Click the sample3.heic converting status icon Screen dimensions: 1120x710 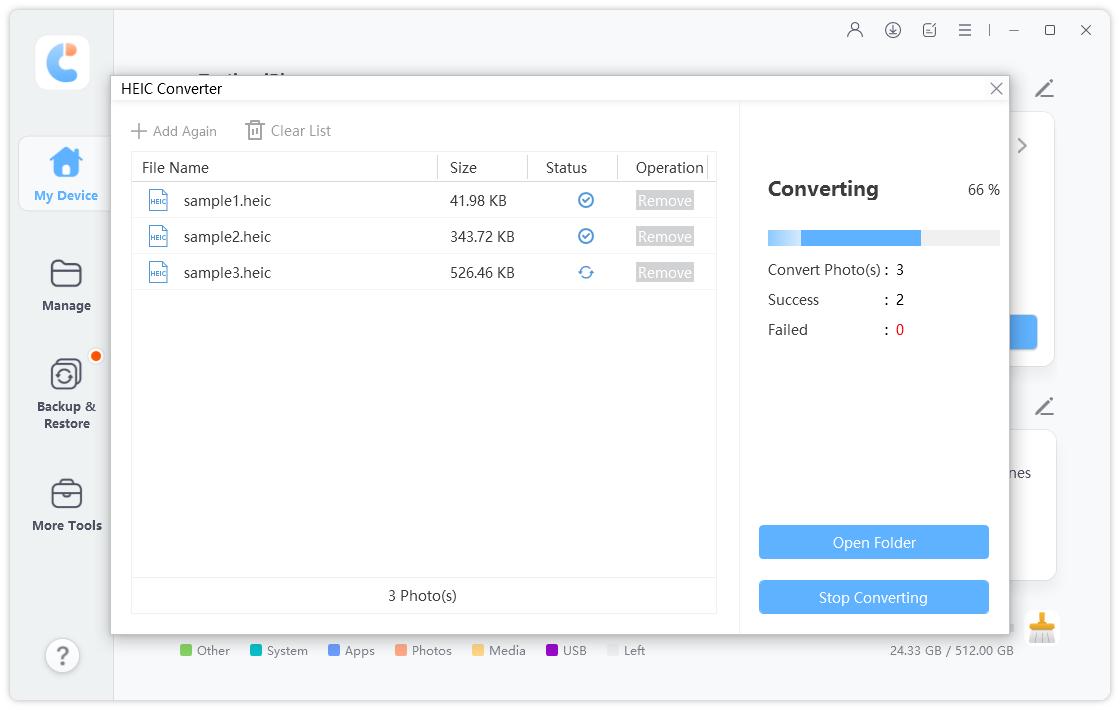click(586, 273)
